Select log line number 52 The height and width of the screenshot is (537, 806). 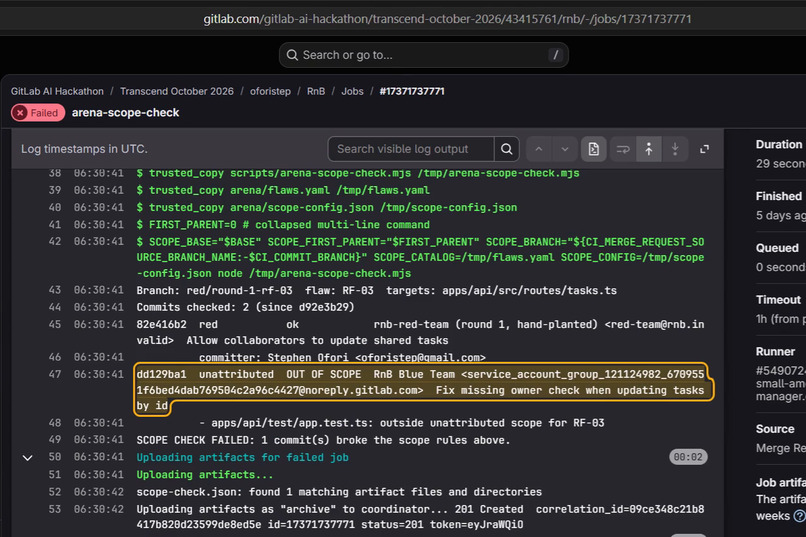click(54, 492)
